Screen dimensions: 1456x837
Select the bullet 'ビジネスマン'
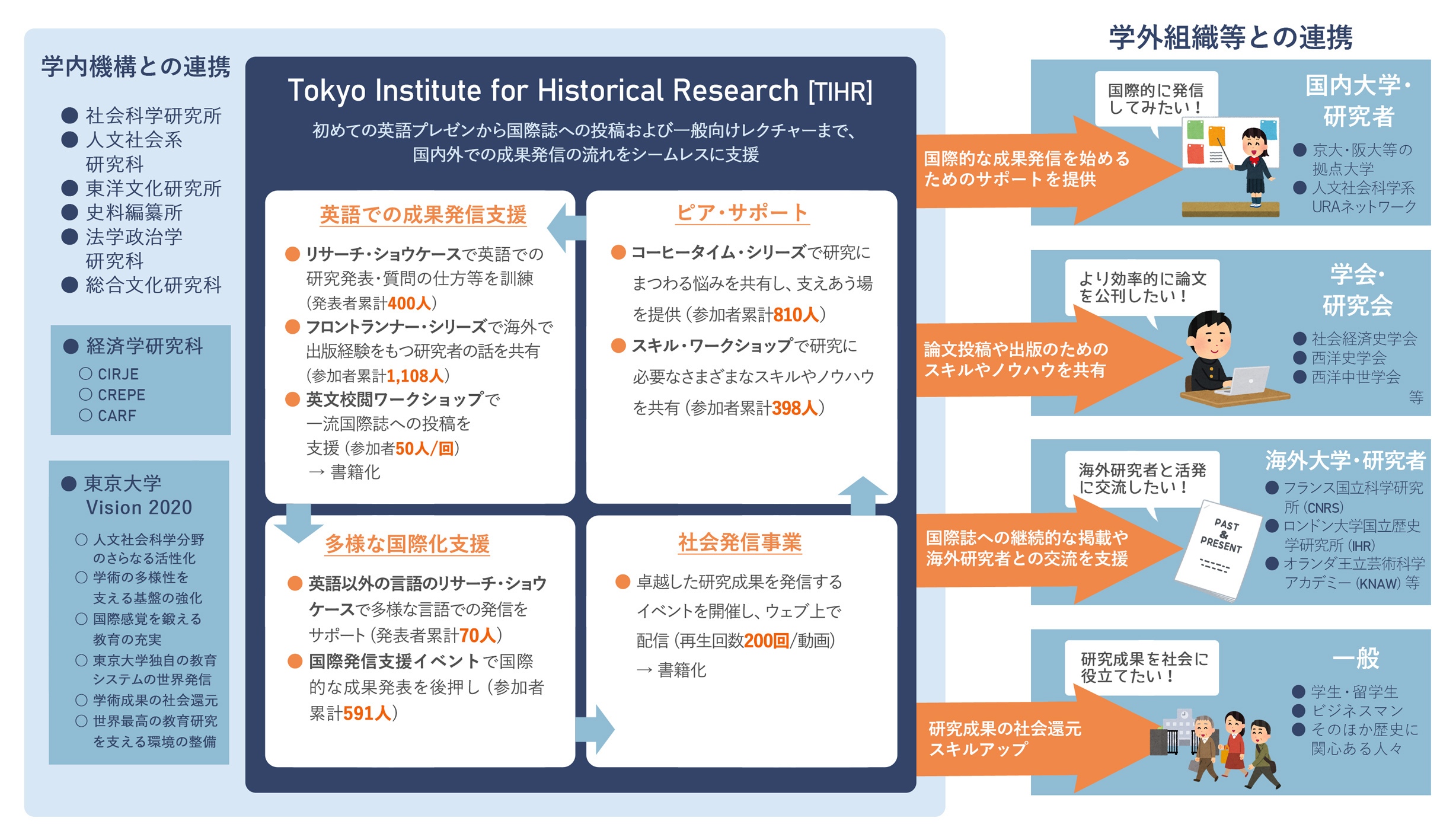point(1348,711)
